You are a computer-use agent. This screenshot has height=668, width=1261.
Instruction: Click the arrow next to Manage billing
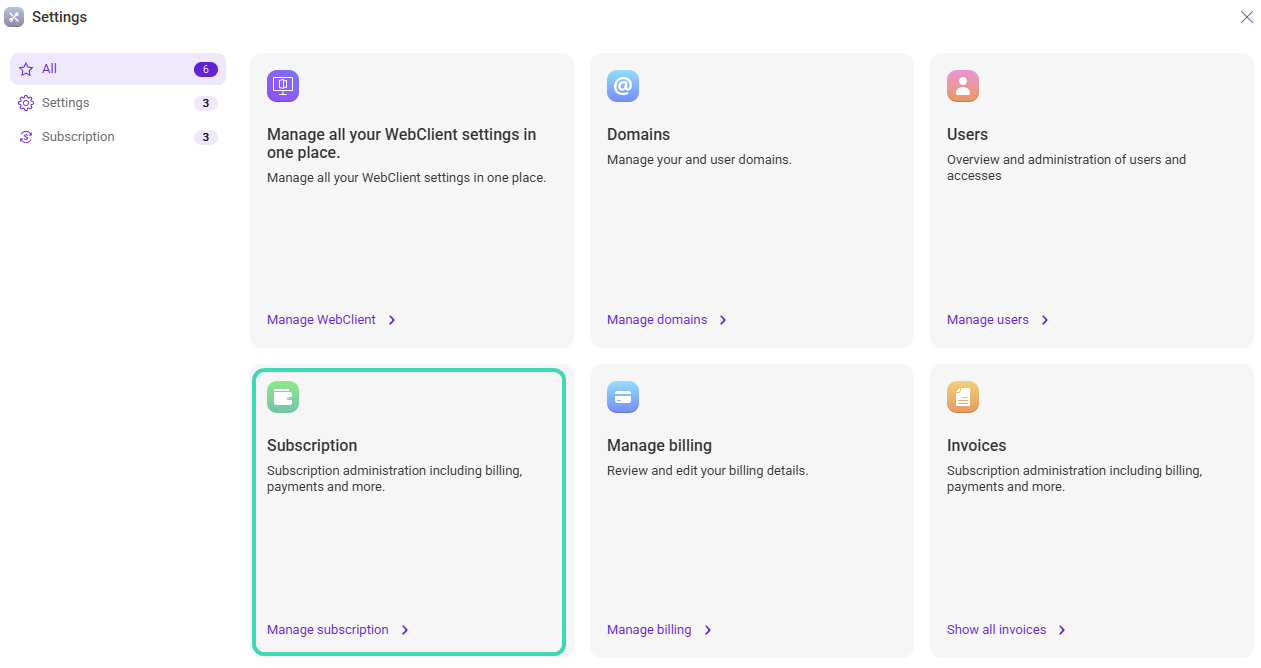708,630
